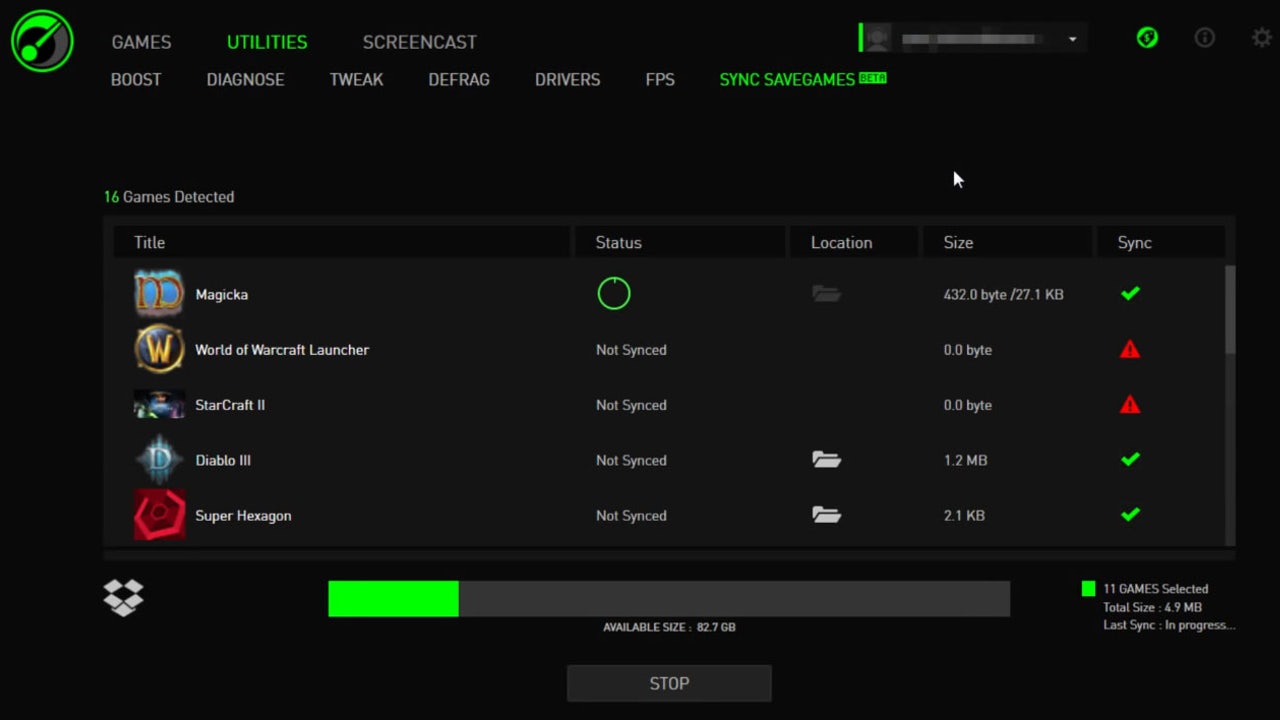Screen dimensions: 1280x720
Task: Toggle the Super Hexagon sync checkmark
Action: click(x=1130, y=514)
